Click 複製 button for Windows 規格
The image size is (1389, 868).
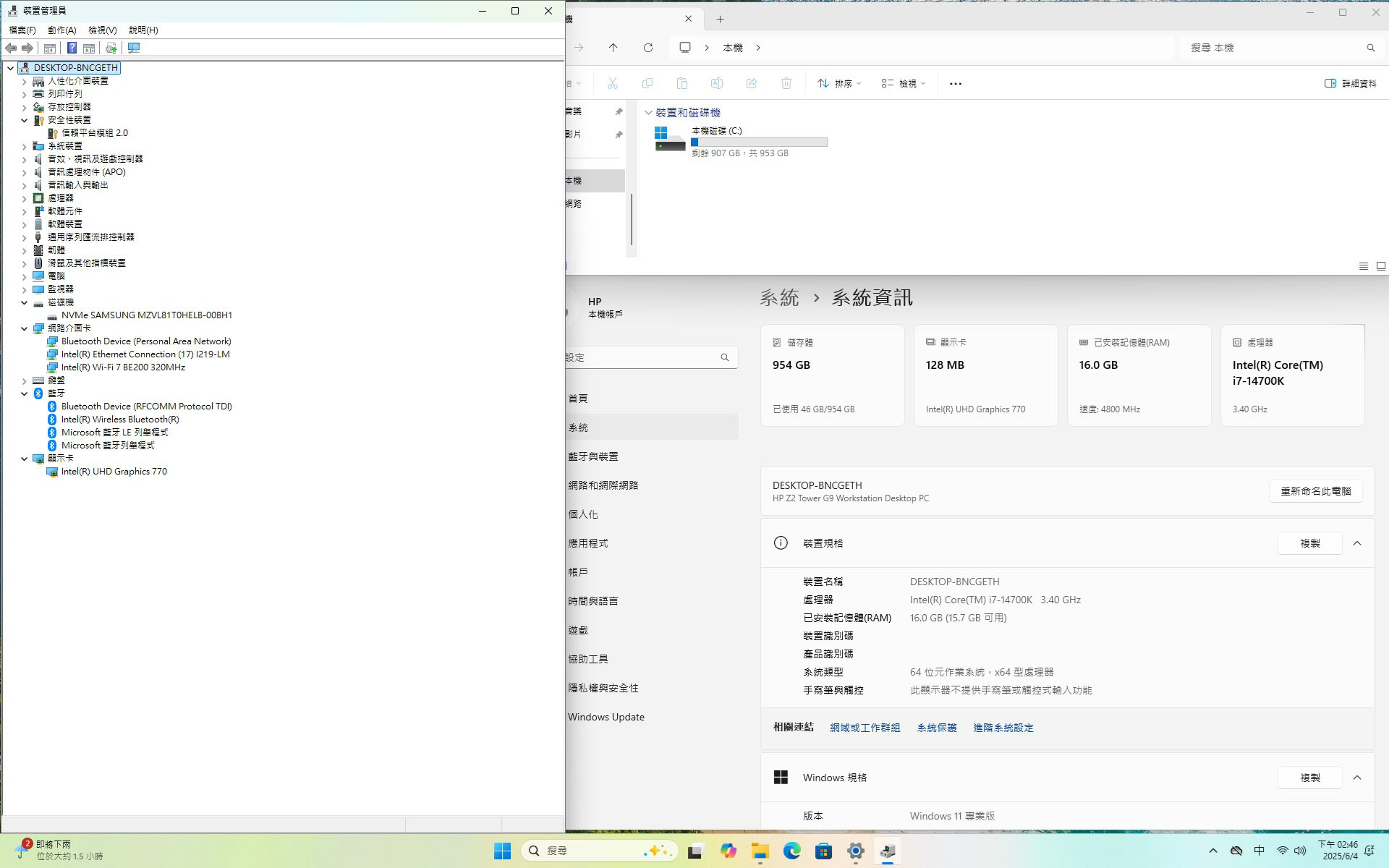click(x=1310, y=778)
